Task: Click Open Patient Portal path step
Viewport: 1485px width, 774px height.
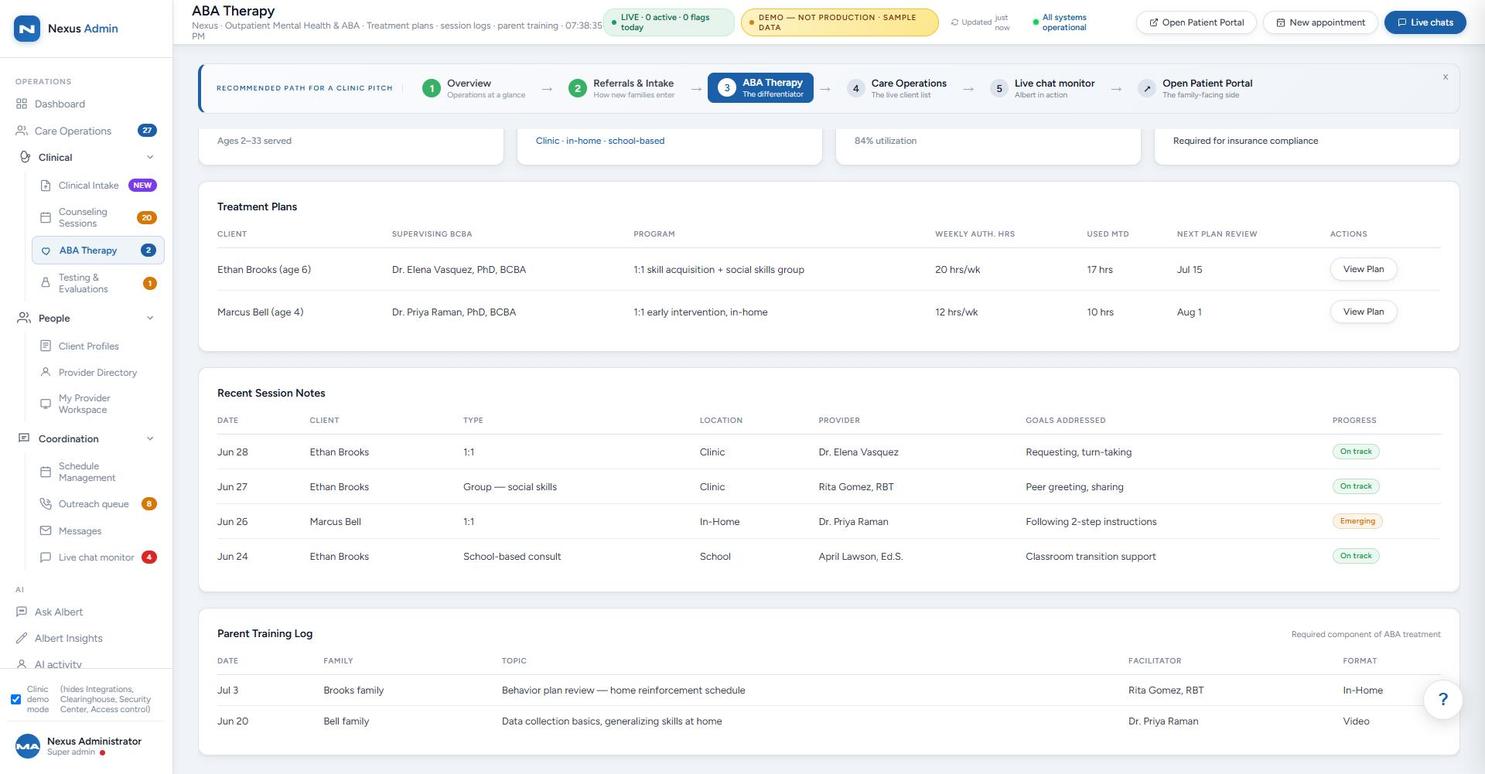Action: [x=1195, y=88]
